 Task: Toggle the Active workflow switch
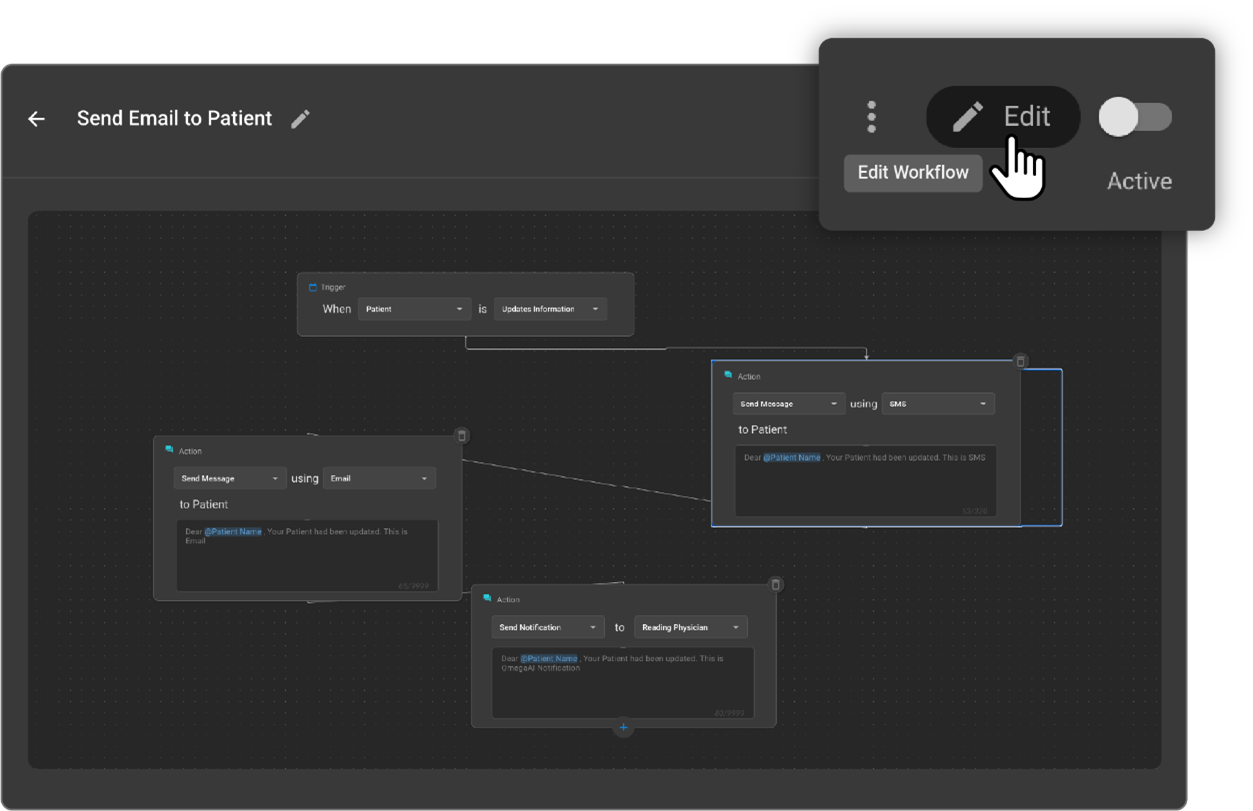[x=1135, y=117]
